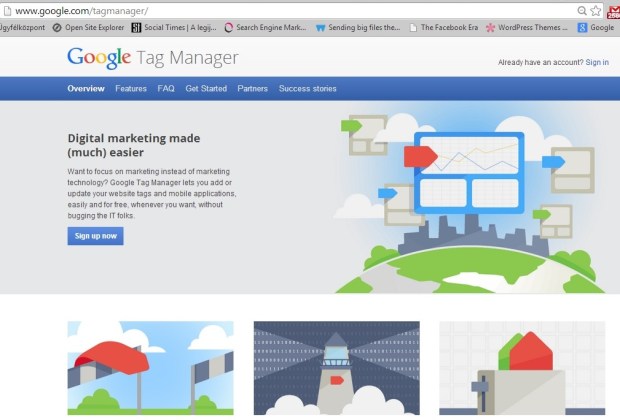
Task: Open the Partners tab
Action: click(252, 89)
